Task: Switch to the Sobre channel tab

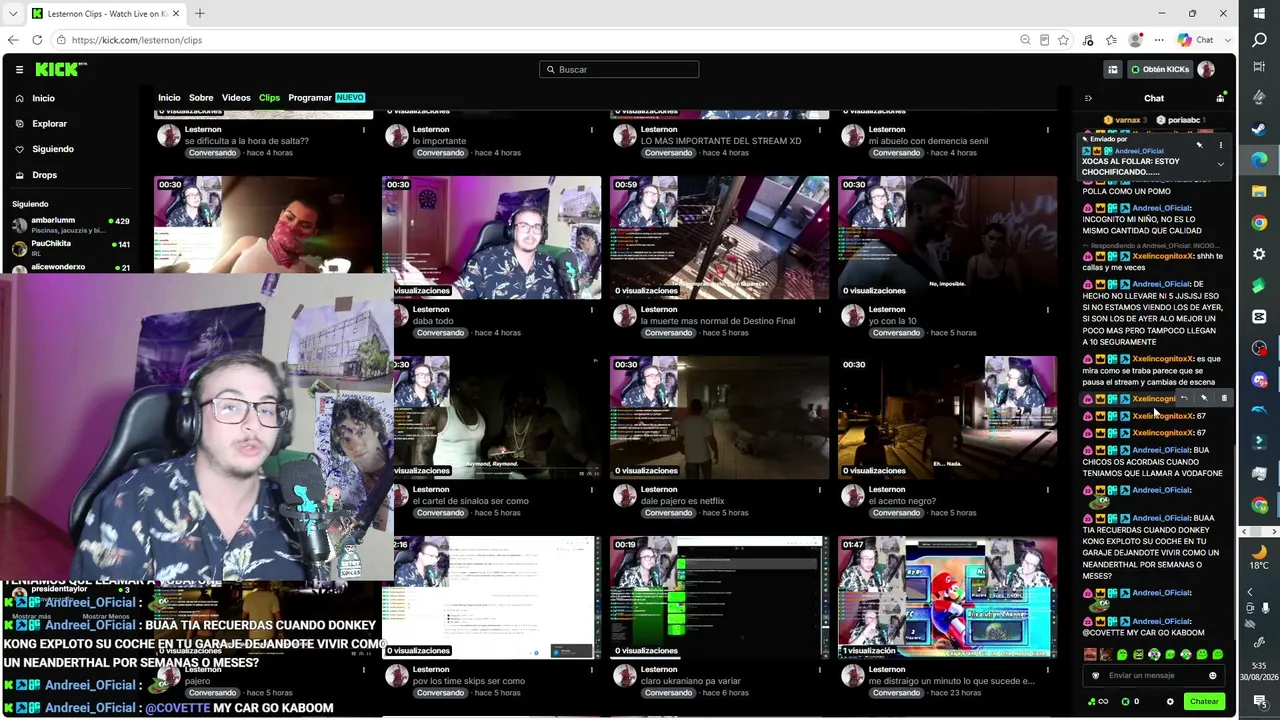Action: [x=201, y=98]
